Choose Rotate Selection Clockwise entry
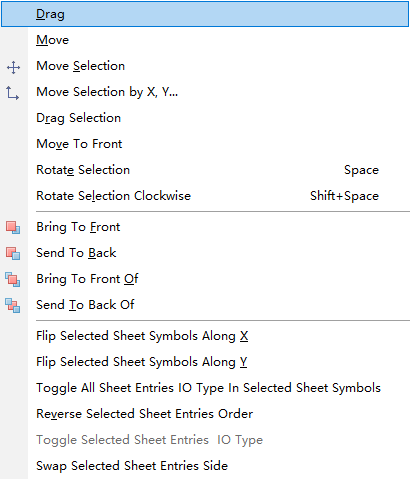The width and height of the screenshot is (410, 480). click(205, 196)
